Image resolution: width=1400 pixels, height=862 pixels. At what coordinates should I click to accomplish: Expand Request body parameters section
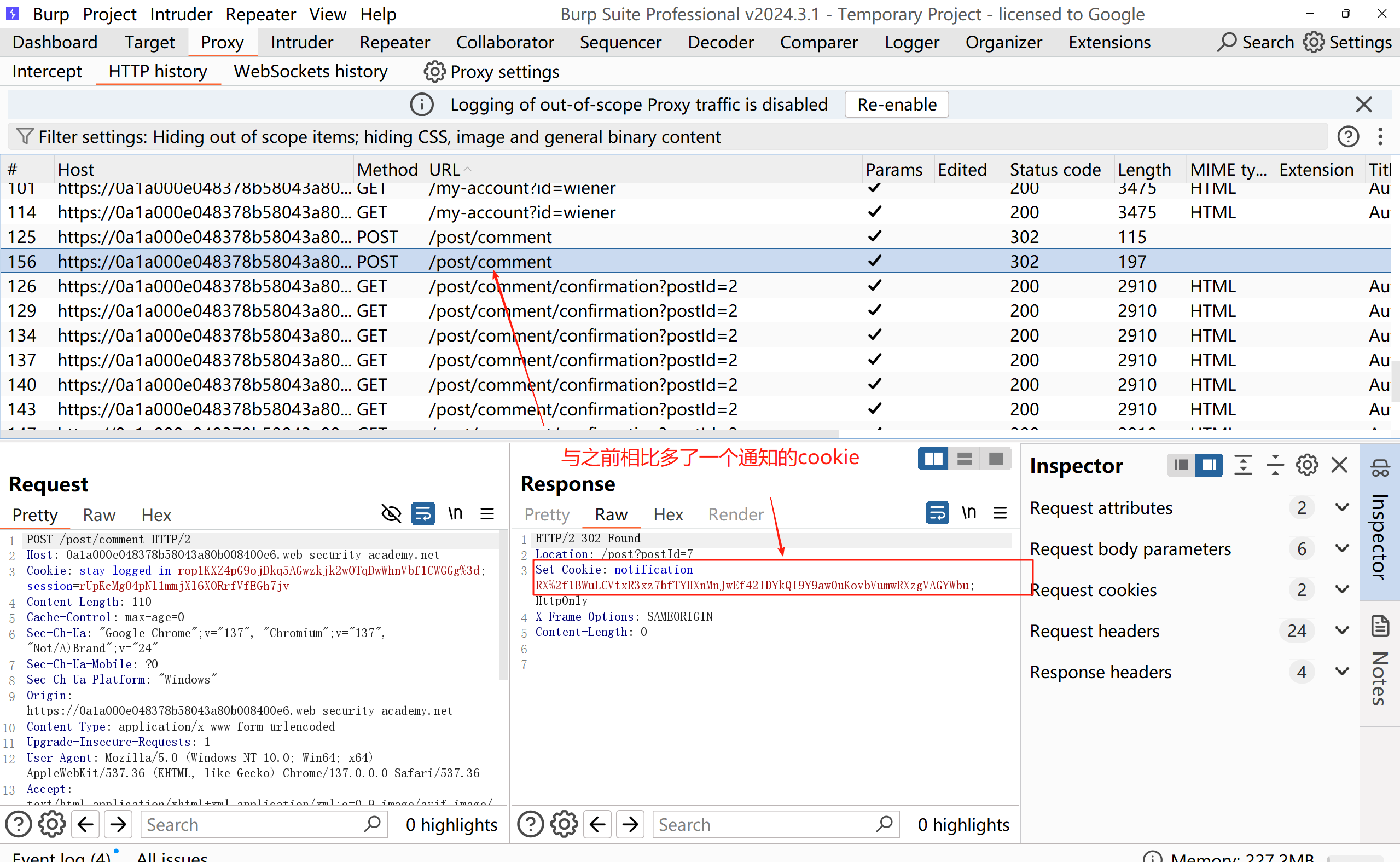pyautogui.click(x=1342, y=548)
